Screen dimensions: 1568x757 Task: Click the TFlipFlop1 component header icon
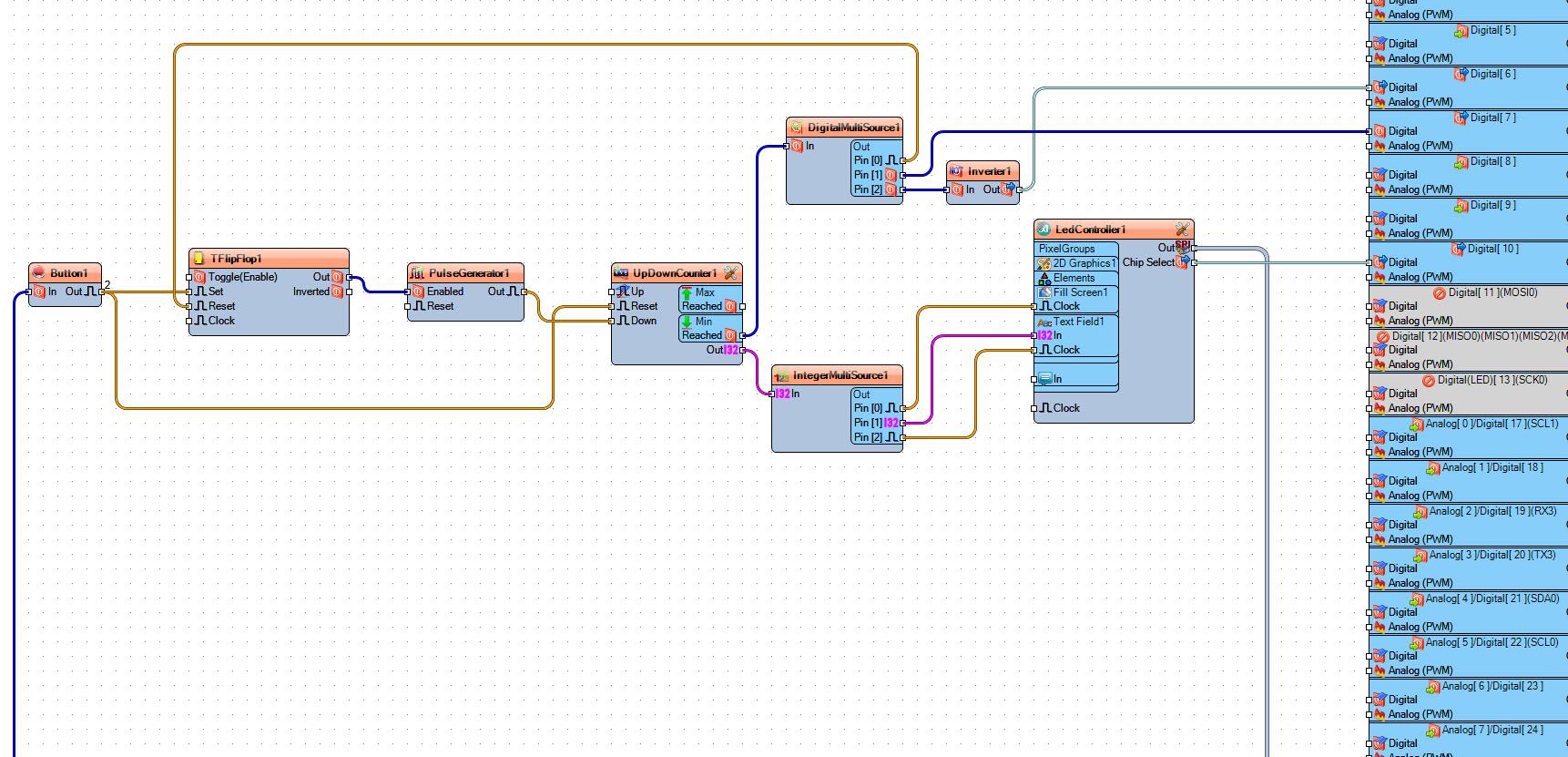pyautogui.click(x=199, y=259)
